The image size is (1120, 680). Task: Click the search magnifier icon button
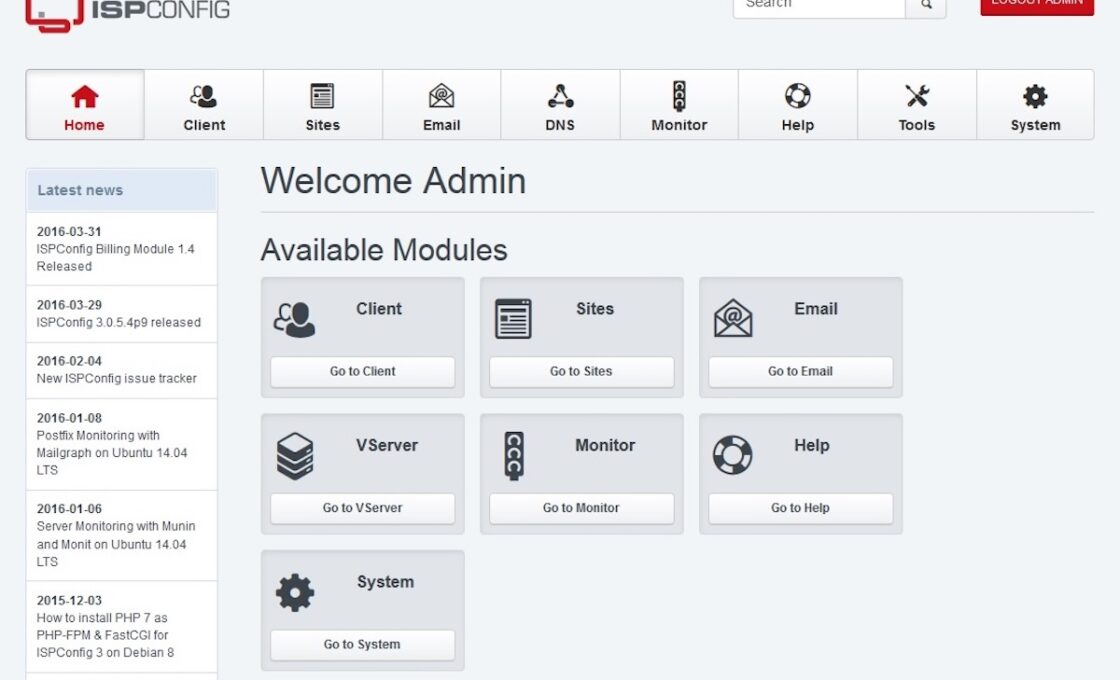tap(926, 5)
